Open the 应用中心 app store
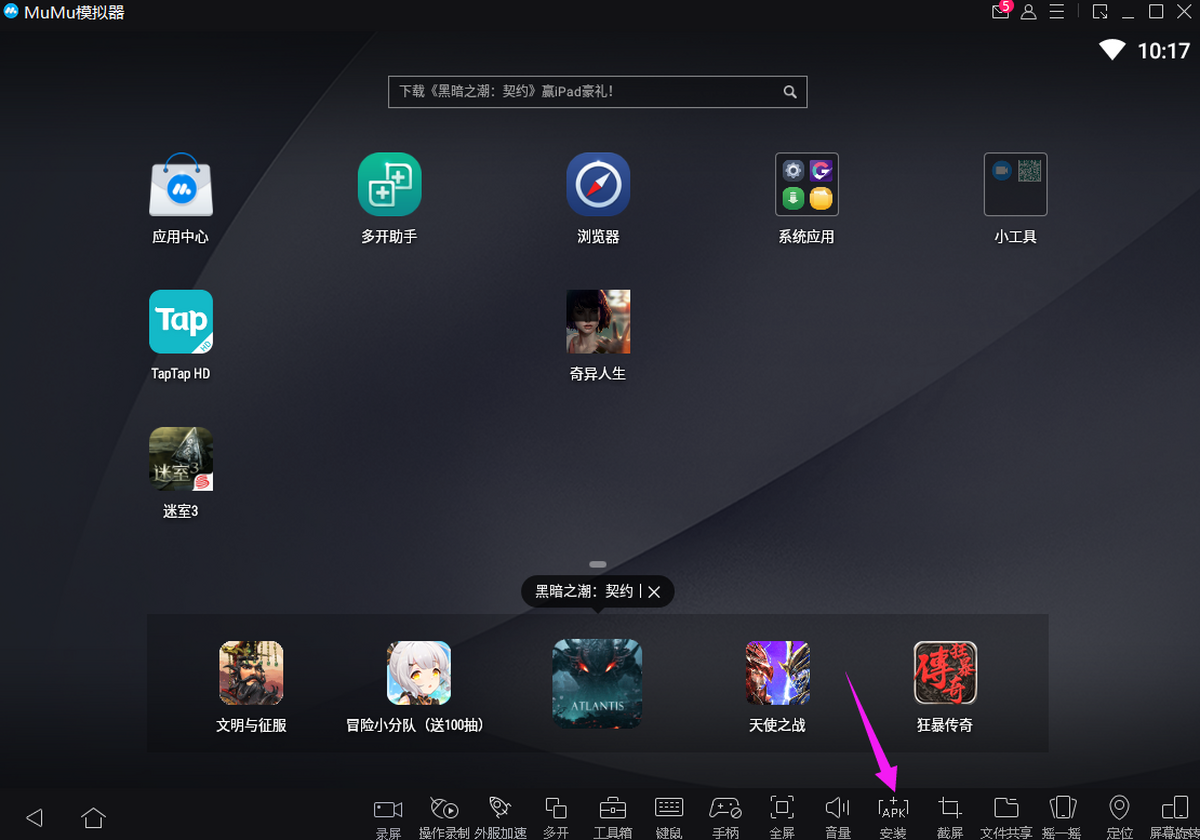1200x840 pixels. point(181,185)
